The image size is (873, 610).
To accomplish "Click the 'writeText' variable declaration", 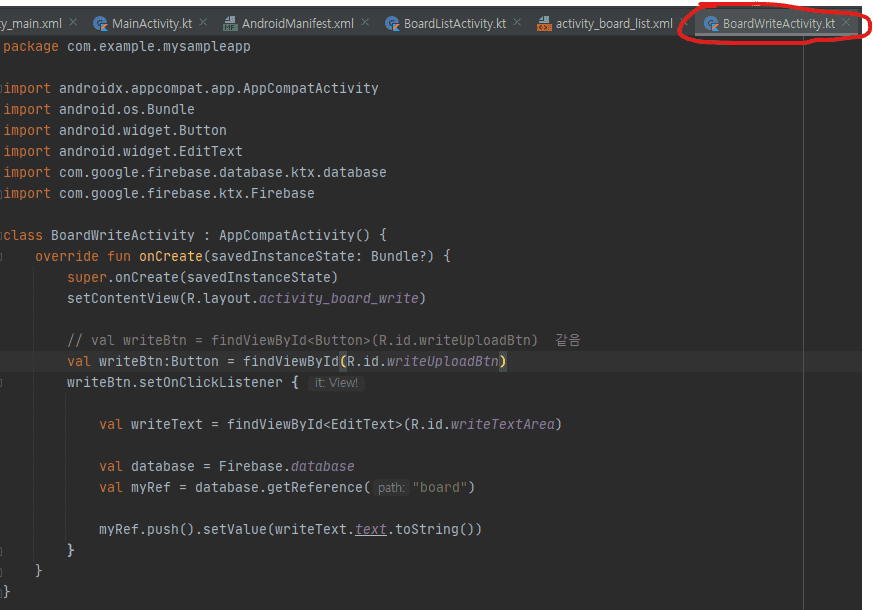I will [166, 425].
